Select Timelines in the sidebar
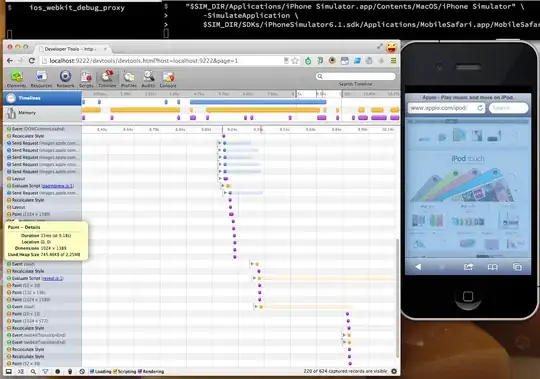This screenshot has height=379, width=540. click(x=42, y=98)
